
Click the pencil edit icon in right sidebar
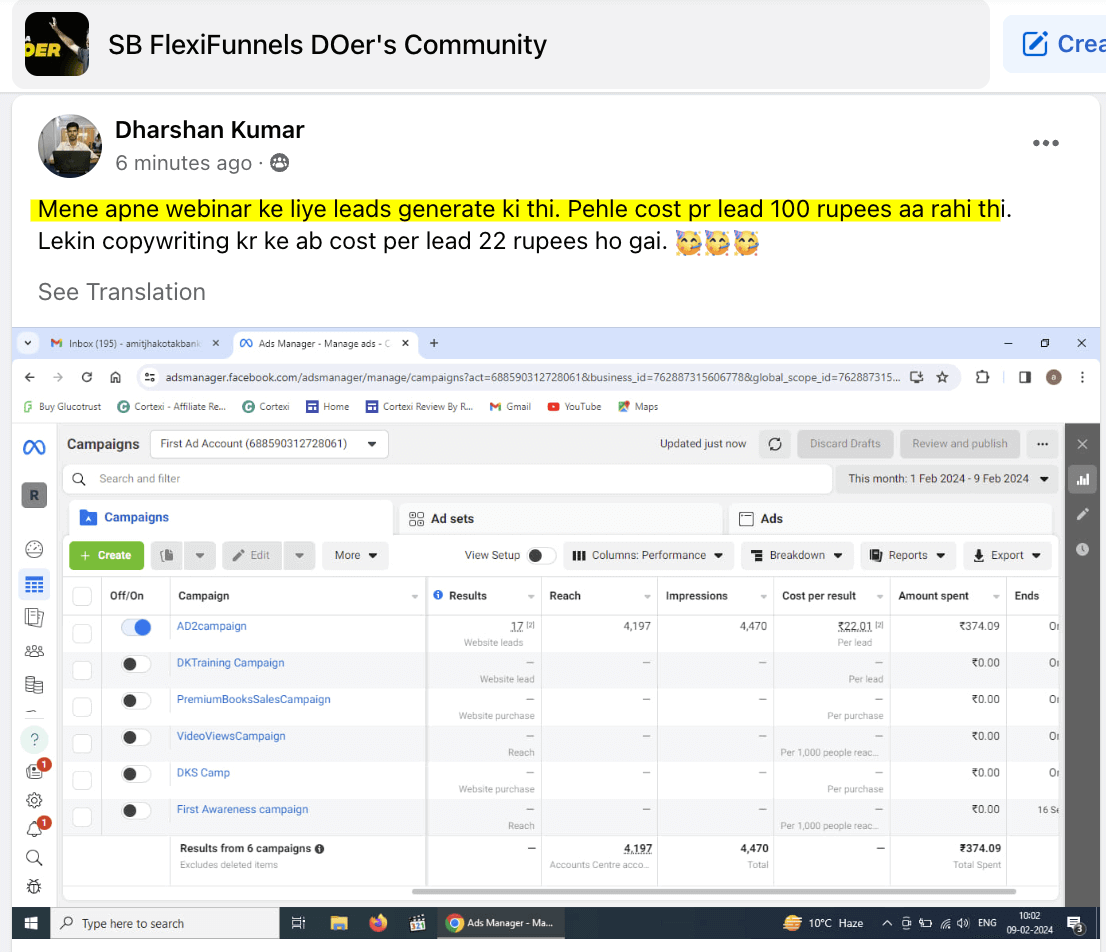click(1082, 514)
